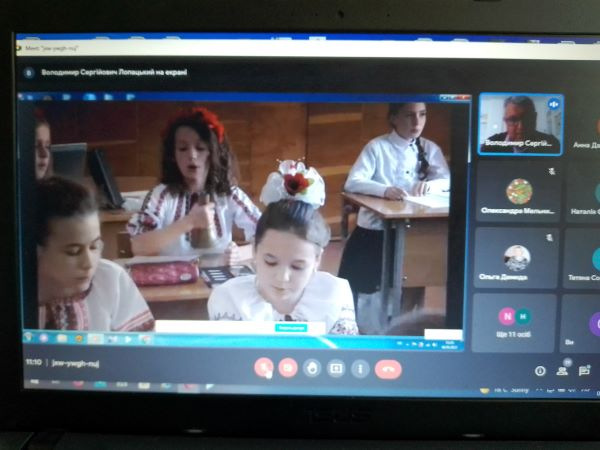Click the presenter avatar icon beside the name

click(x=28, y=73)
